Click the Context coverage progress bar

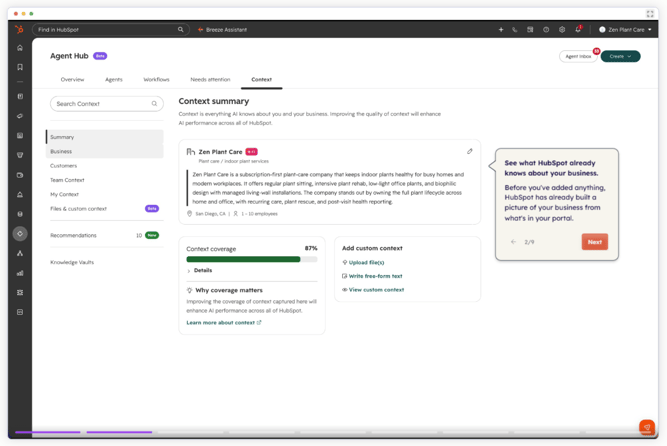coord(252,259)
